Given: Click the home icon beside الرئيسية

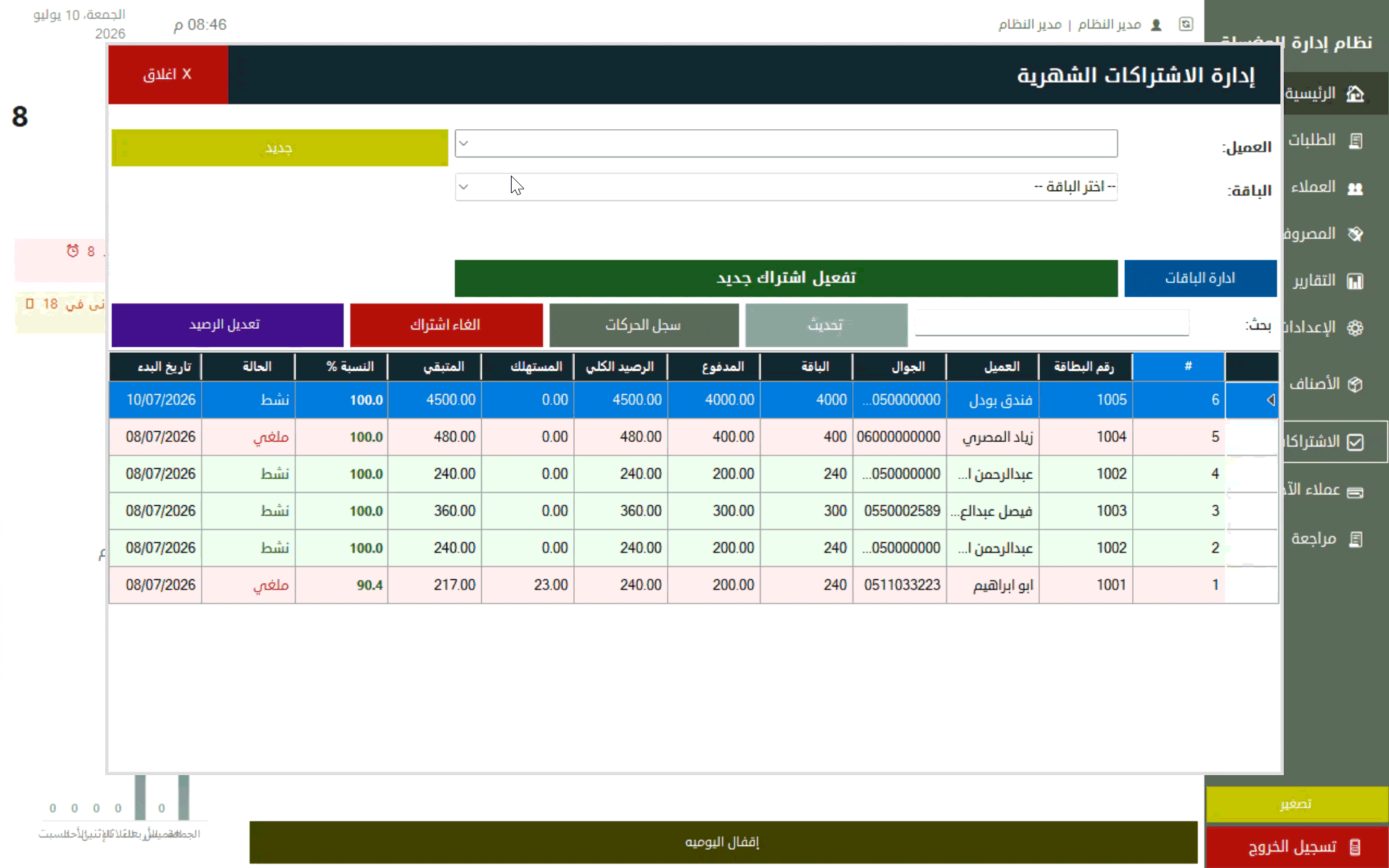Looking at the screenshot, I should [x=1355, y=94].
